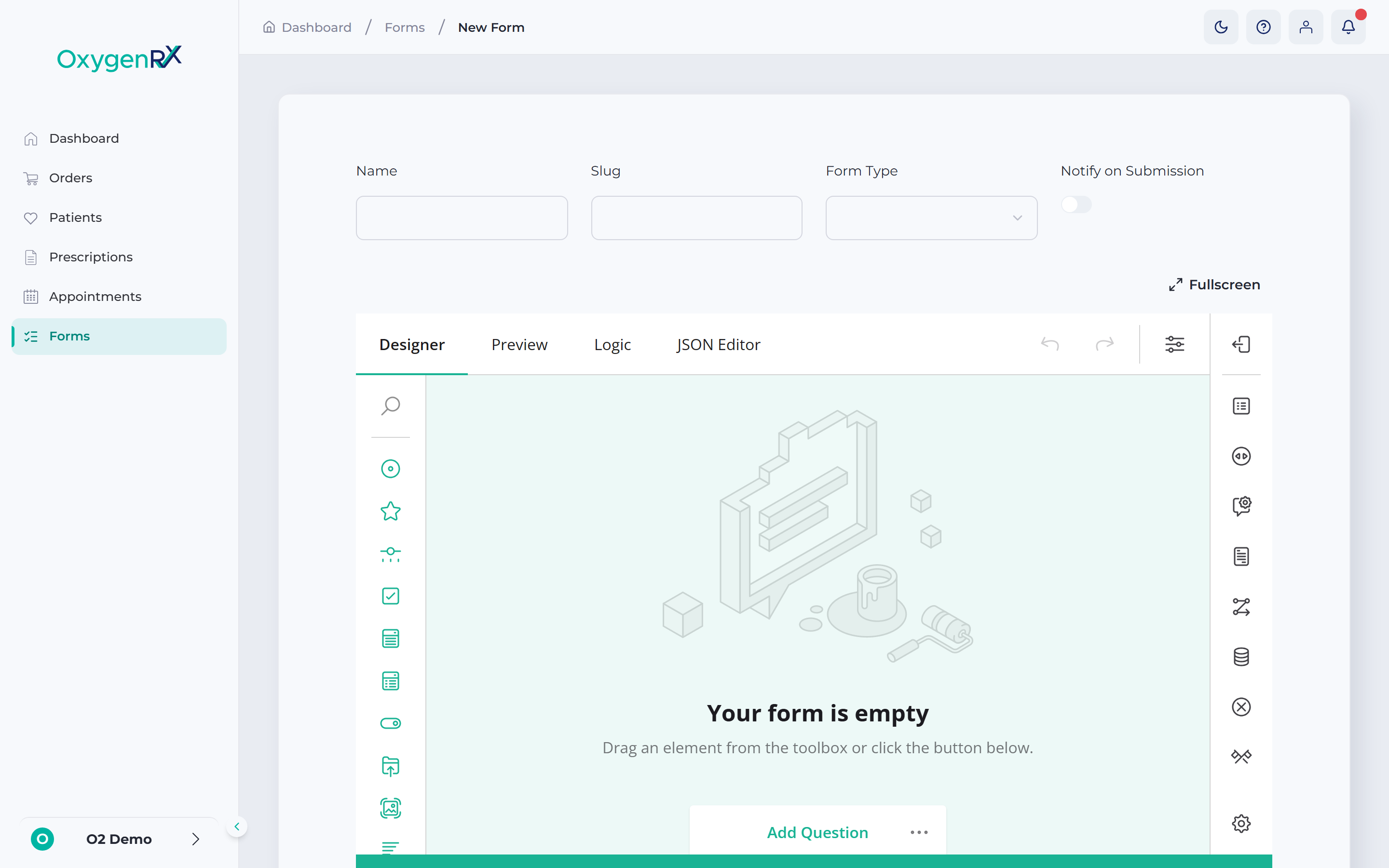Focus the Name input field
Image resolution: width=1389 pixels, height=868 pixels.
pos(462,218)
